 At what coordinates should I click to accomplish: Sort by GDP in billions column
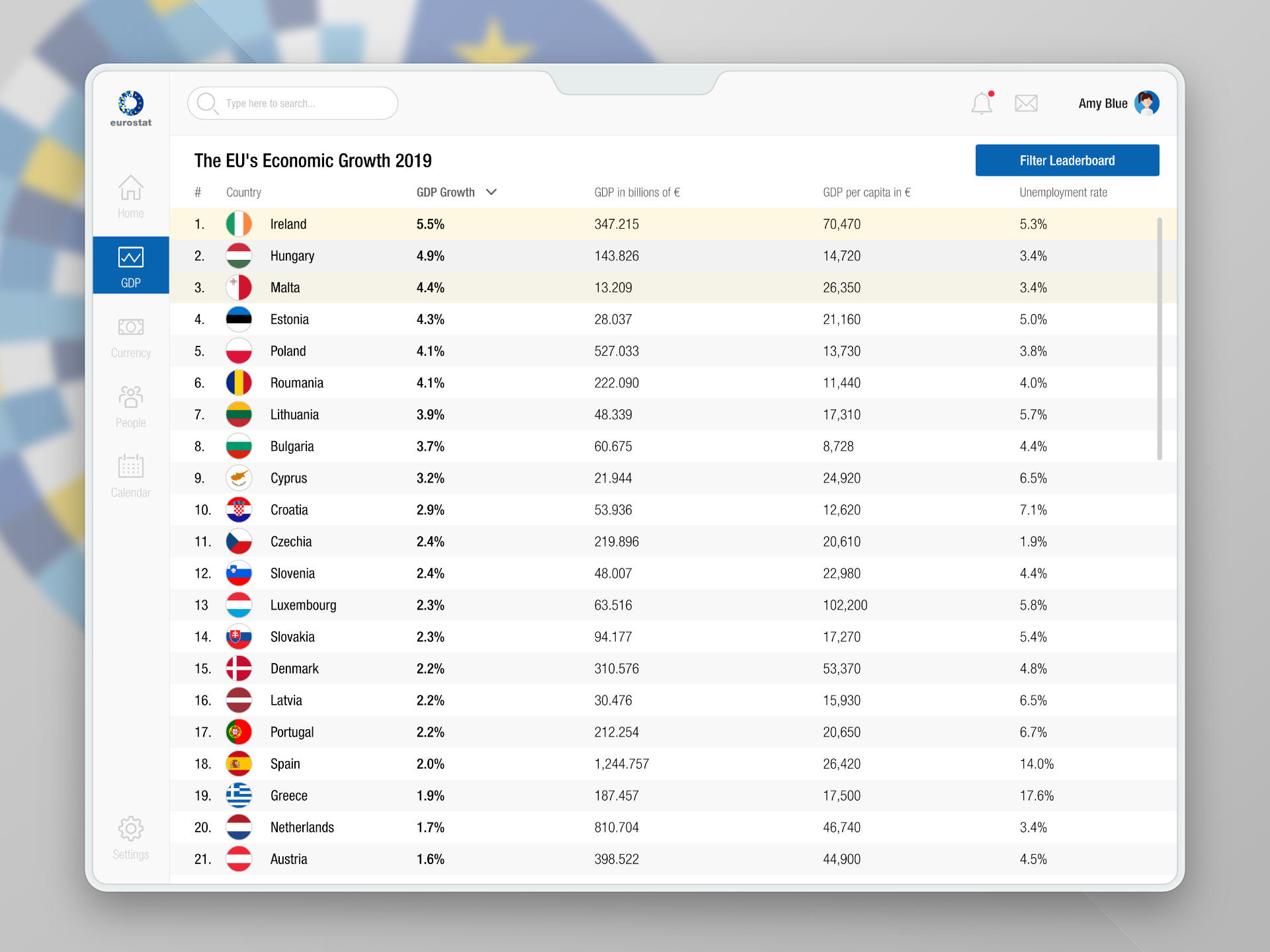point(636,192)
